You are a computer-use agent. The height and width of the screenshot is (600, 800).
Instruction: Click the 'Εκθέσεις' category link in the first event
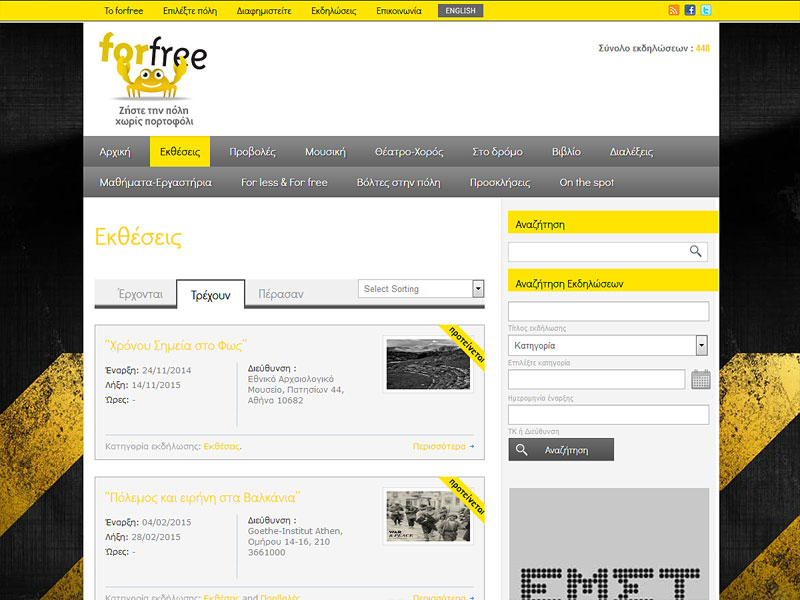pyautogui.click(x=221, y=446)
